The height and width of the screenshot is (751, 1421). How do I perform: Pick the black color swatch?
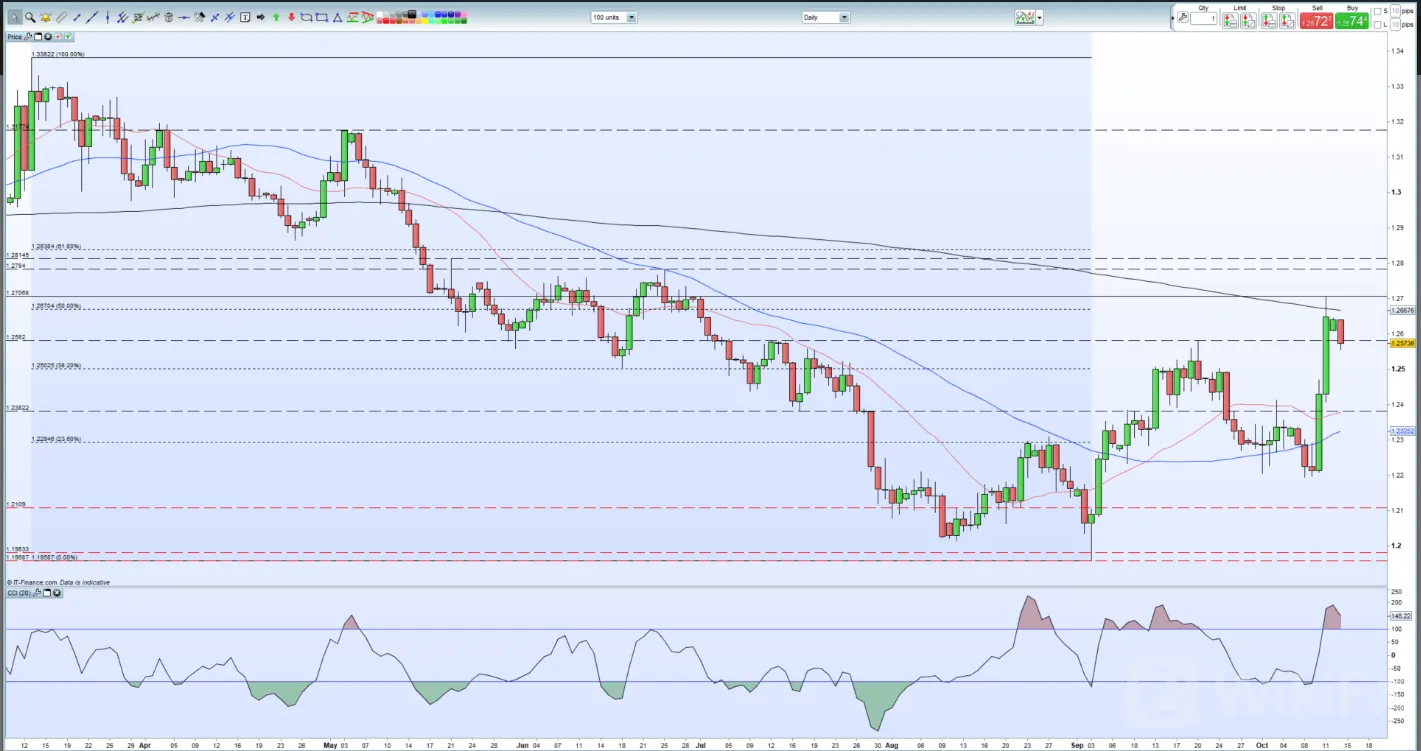tap(412, 13)
